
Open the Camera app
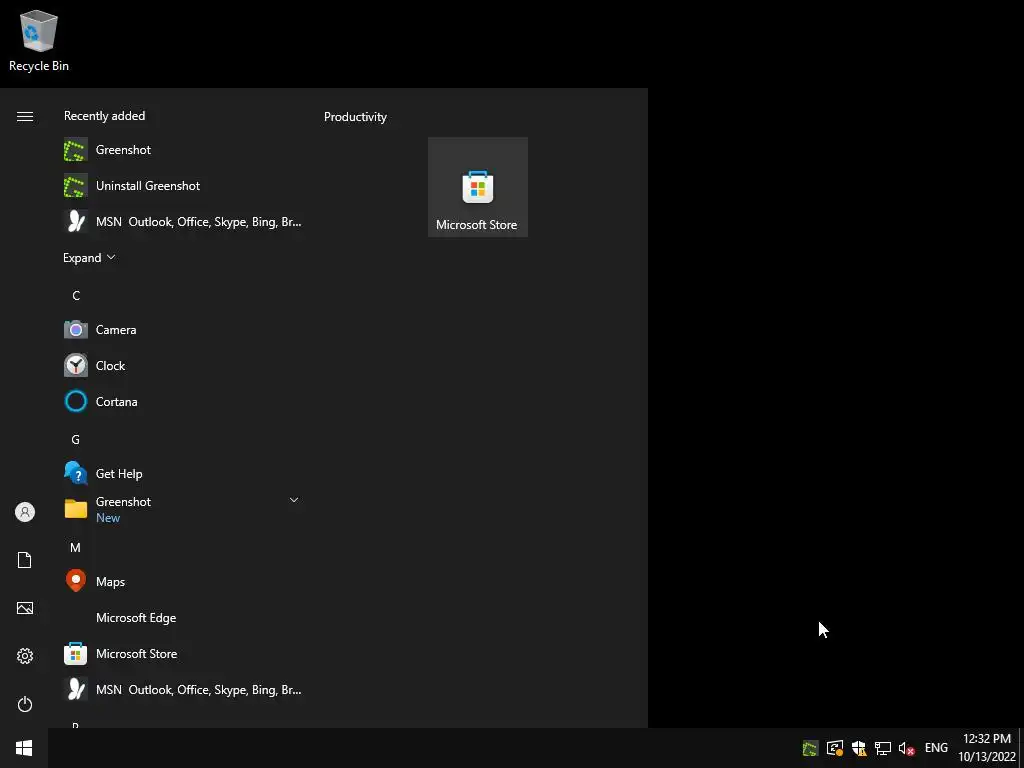pos(183,330)
